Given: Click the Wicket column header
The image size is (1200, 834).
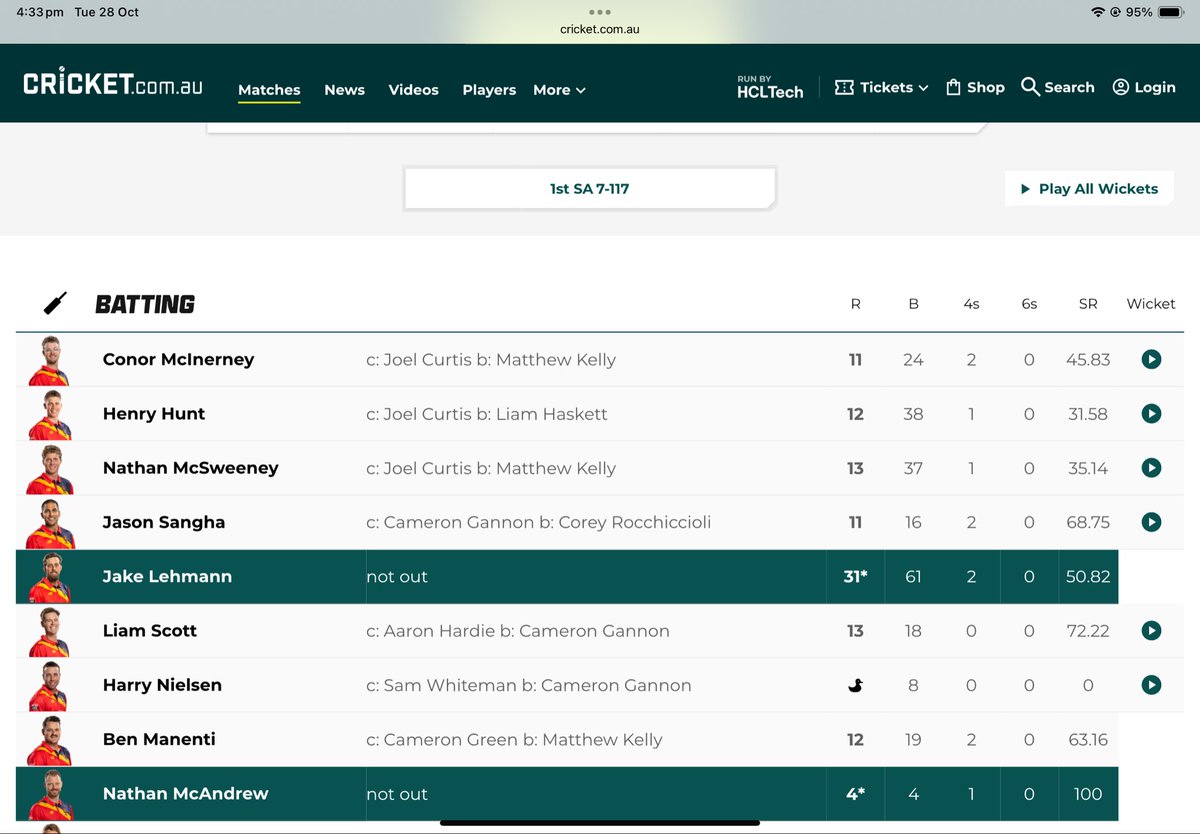Looking at the screenshot, I should click(1151, 304).
